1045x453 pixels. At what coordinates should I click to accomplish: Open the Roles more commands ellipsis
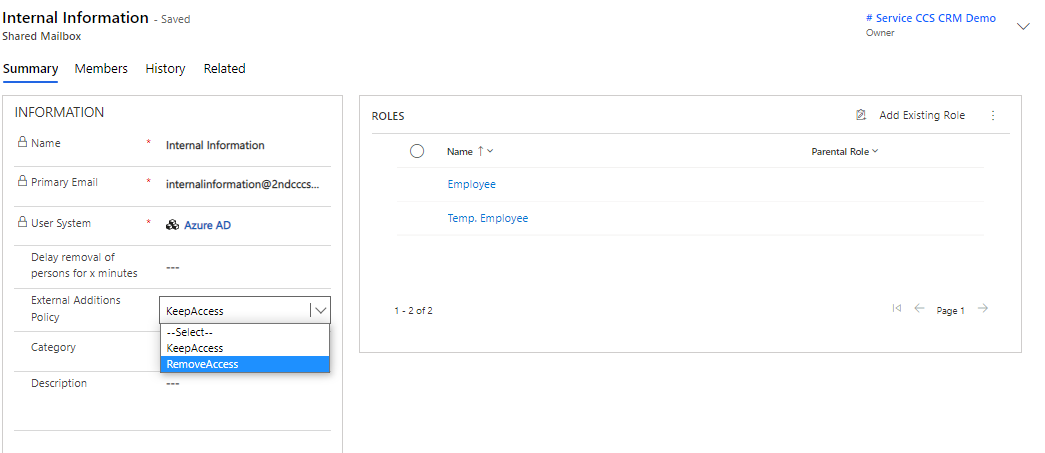(993, 116)
